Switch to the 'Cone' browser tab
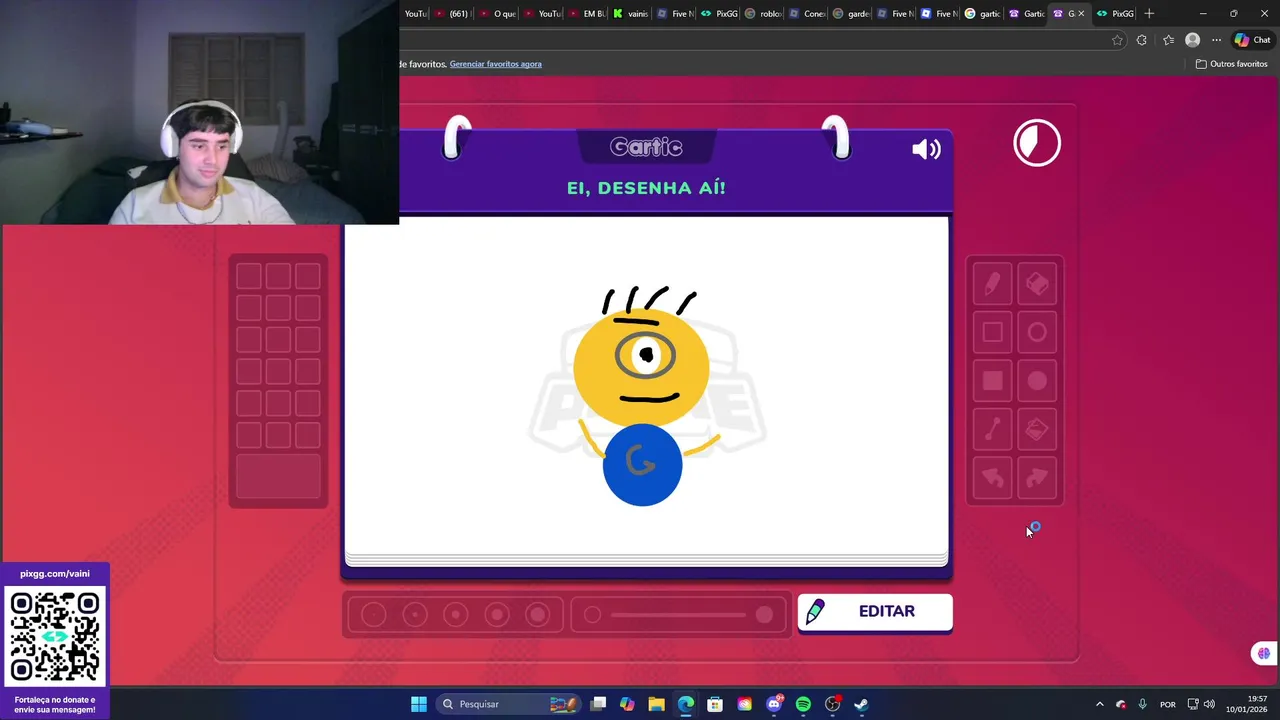The image size is (1280, 720). (x=807, y=14)
